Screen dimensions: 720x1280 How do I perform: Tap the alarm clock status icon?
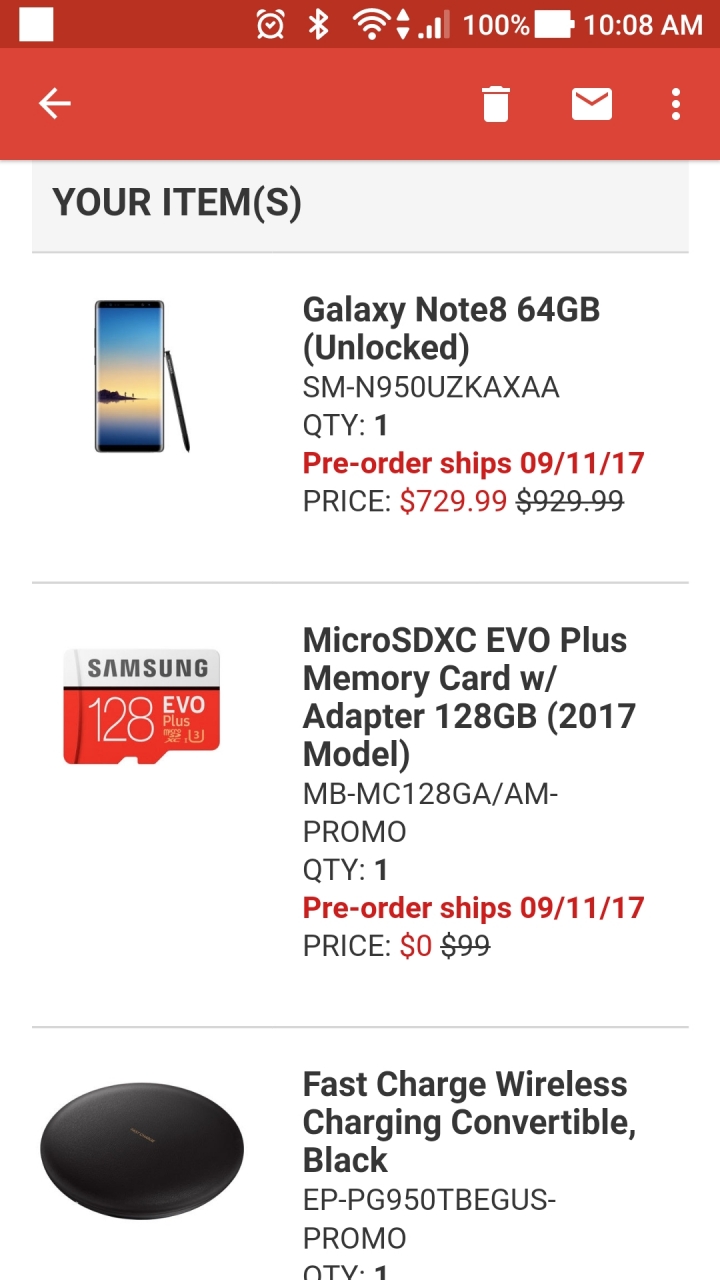(270, 25)
